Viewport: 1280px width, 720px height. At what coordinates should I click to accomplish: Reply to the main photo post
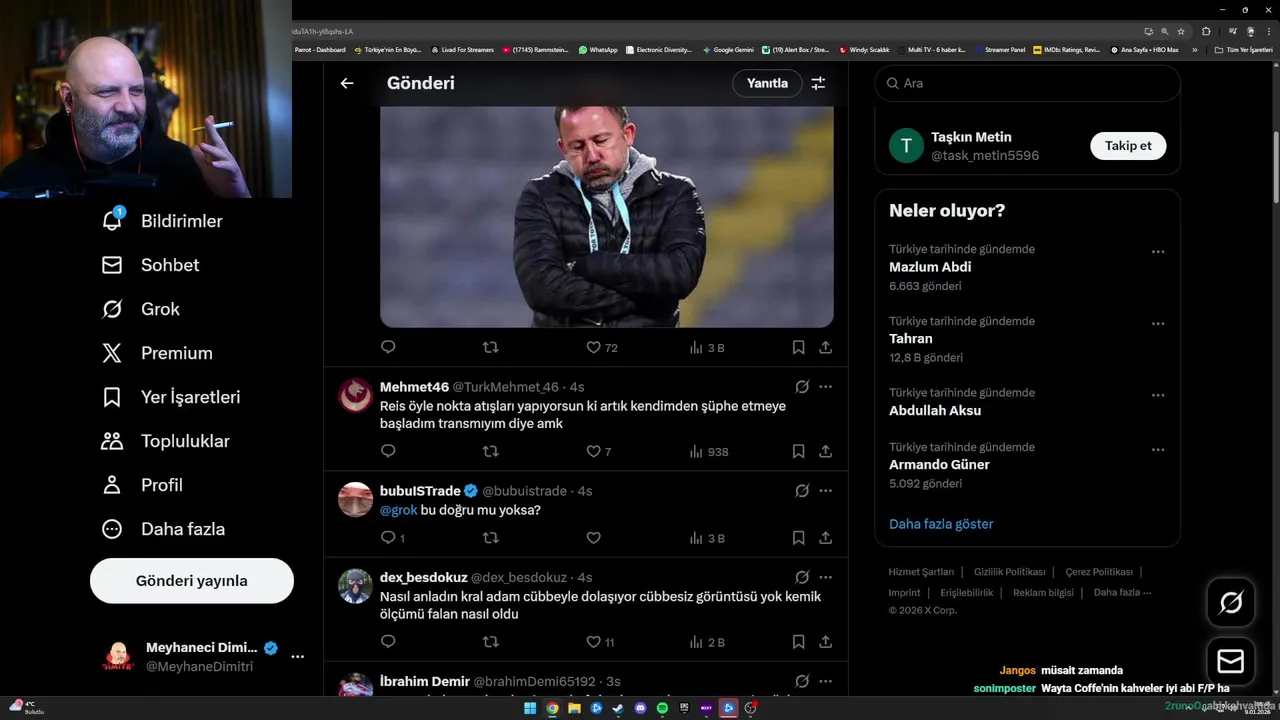388,347
